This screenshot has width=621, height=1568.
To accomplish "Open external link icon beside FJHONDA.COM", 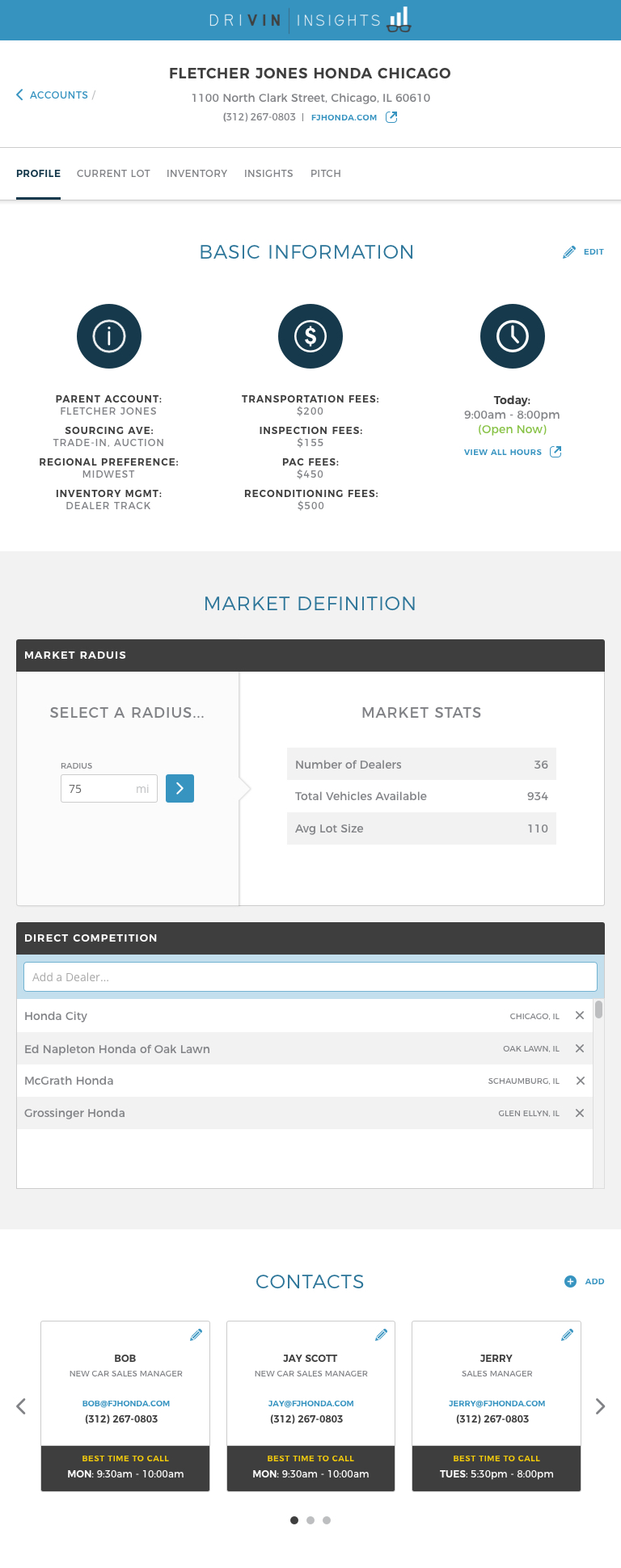I will pos(391,117).
